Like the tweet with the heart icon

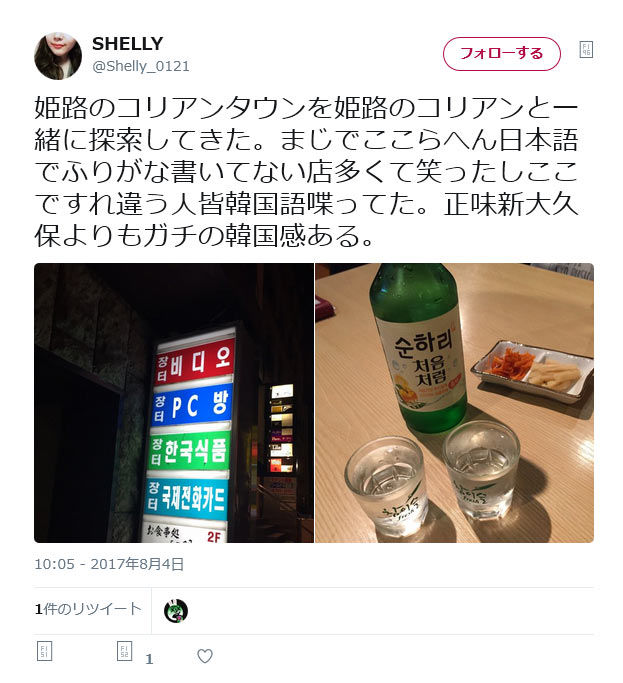tap(205, 656)
